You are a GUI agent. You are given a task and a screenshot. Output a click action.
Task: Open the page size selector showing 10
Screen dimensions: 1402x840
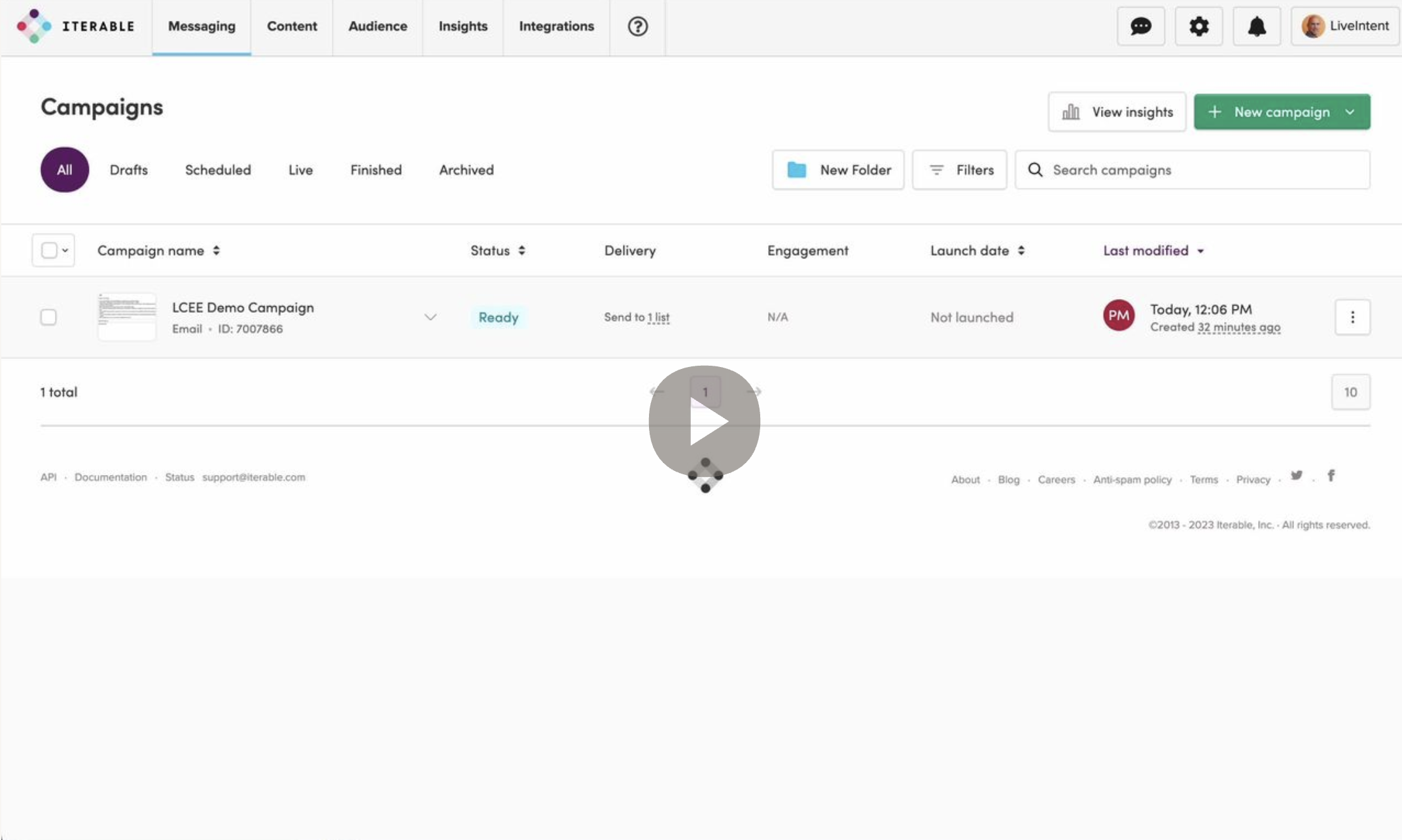1350,392
